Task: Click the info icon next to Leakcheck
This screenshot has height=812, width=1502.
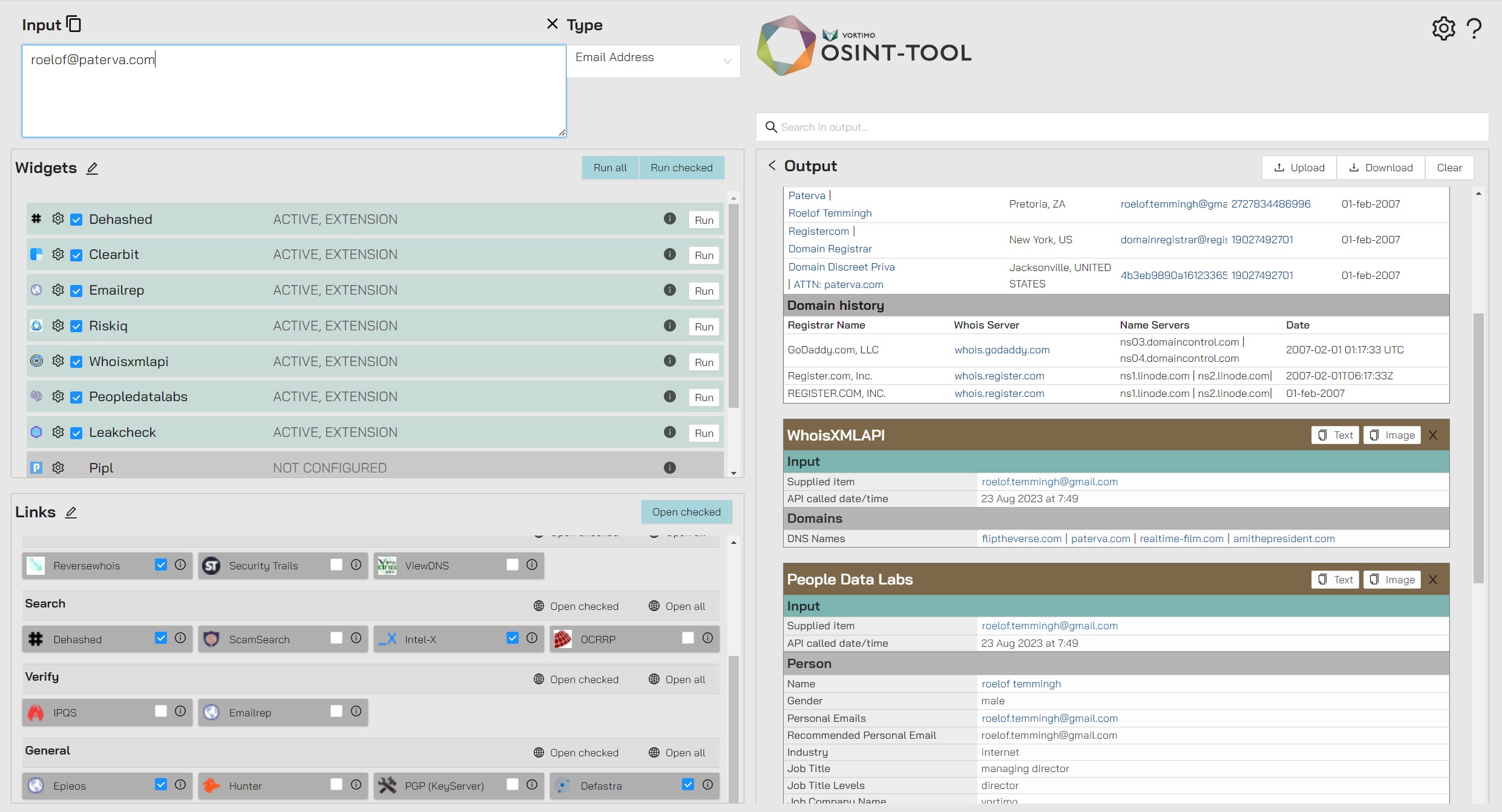Action: (x=669, y=432)
